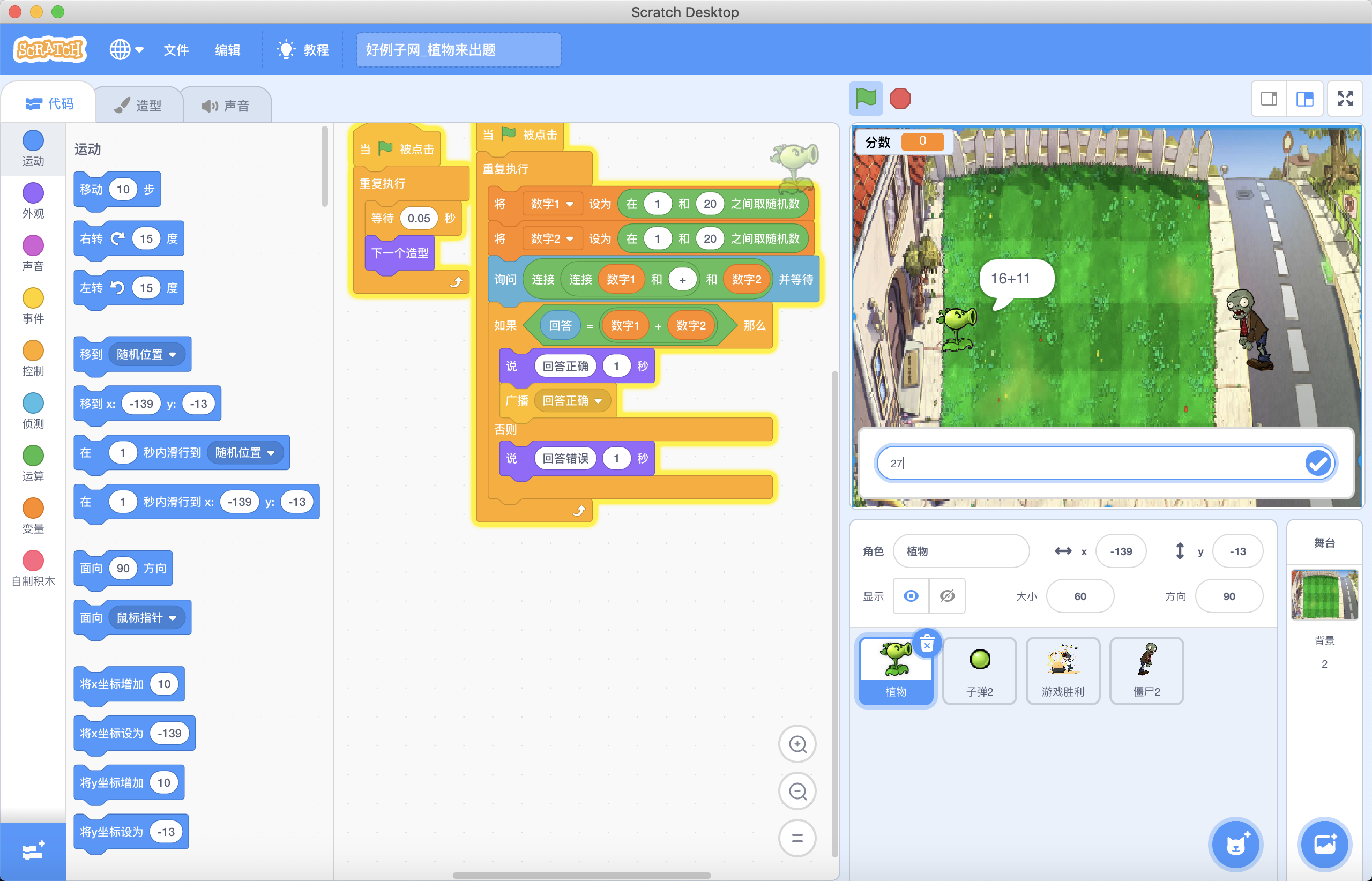Click the 0.05 wait seconds value
The height and width of the screenshot is (881, 1372).
pos(419,219)
